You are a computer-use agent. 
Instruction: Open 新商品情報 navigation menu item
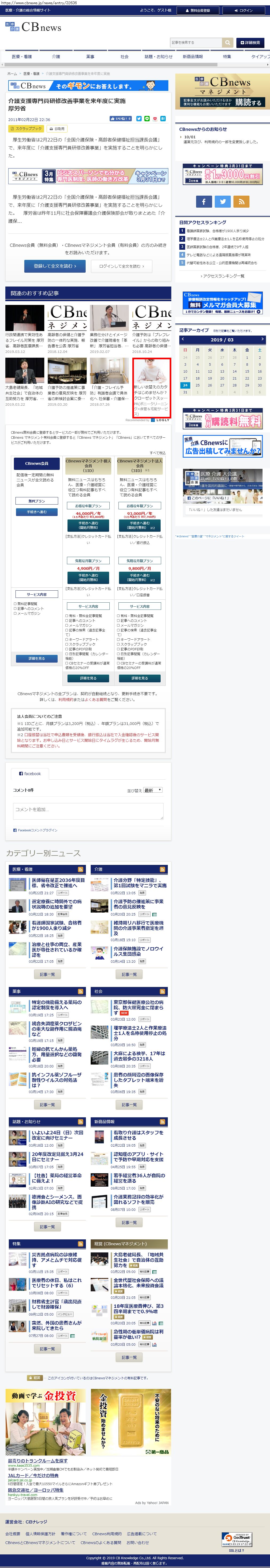[x=193, y=57]
